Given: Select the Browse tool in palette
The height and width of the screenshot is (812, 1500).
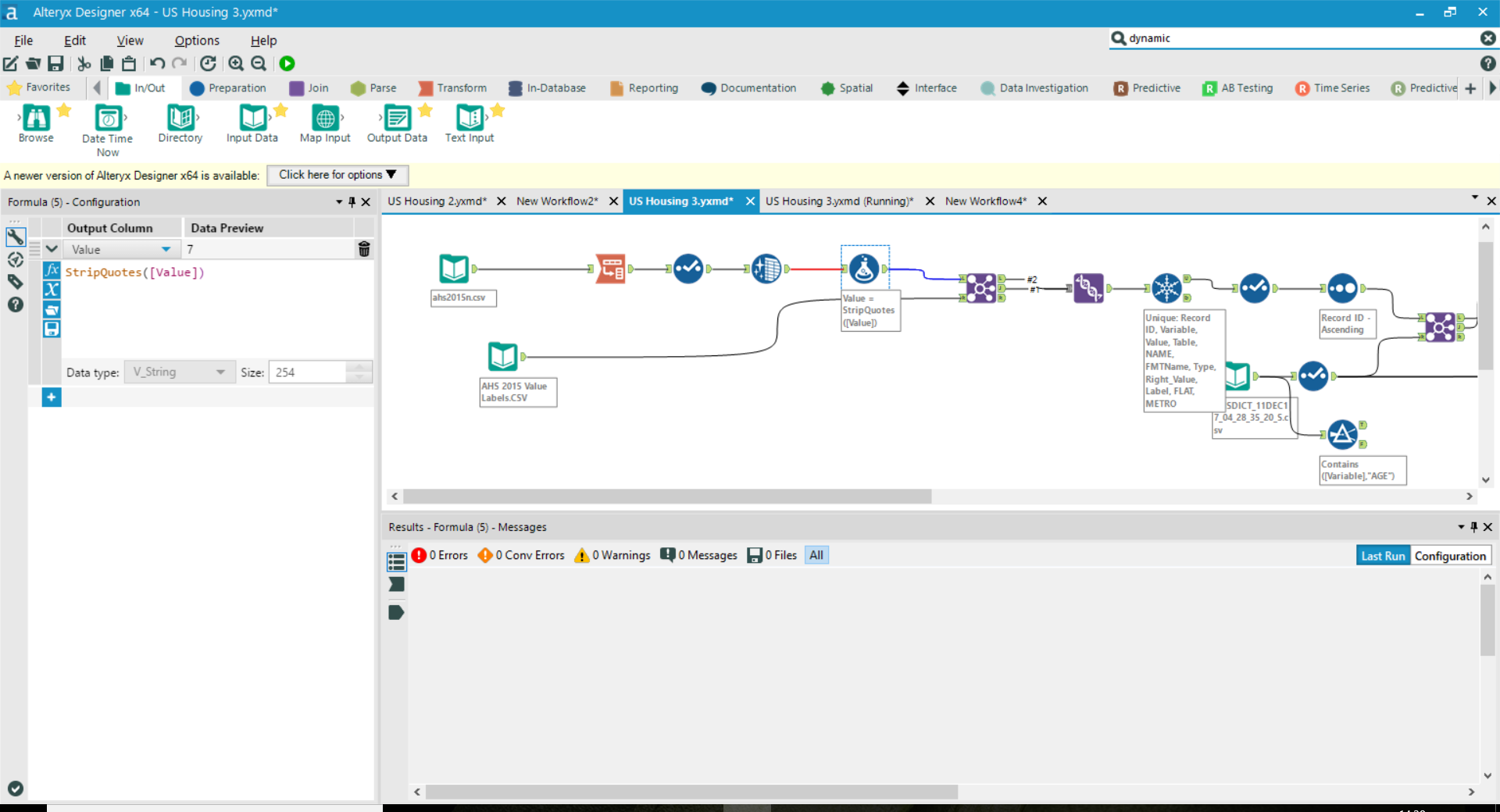Looking at the screenshot, I should click(36, 124).
